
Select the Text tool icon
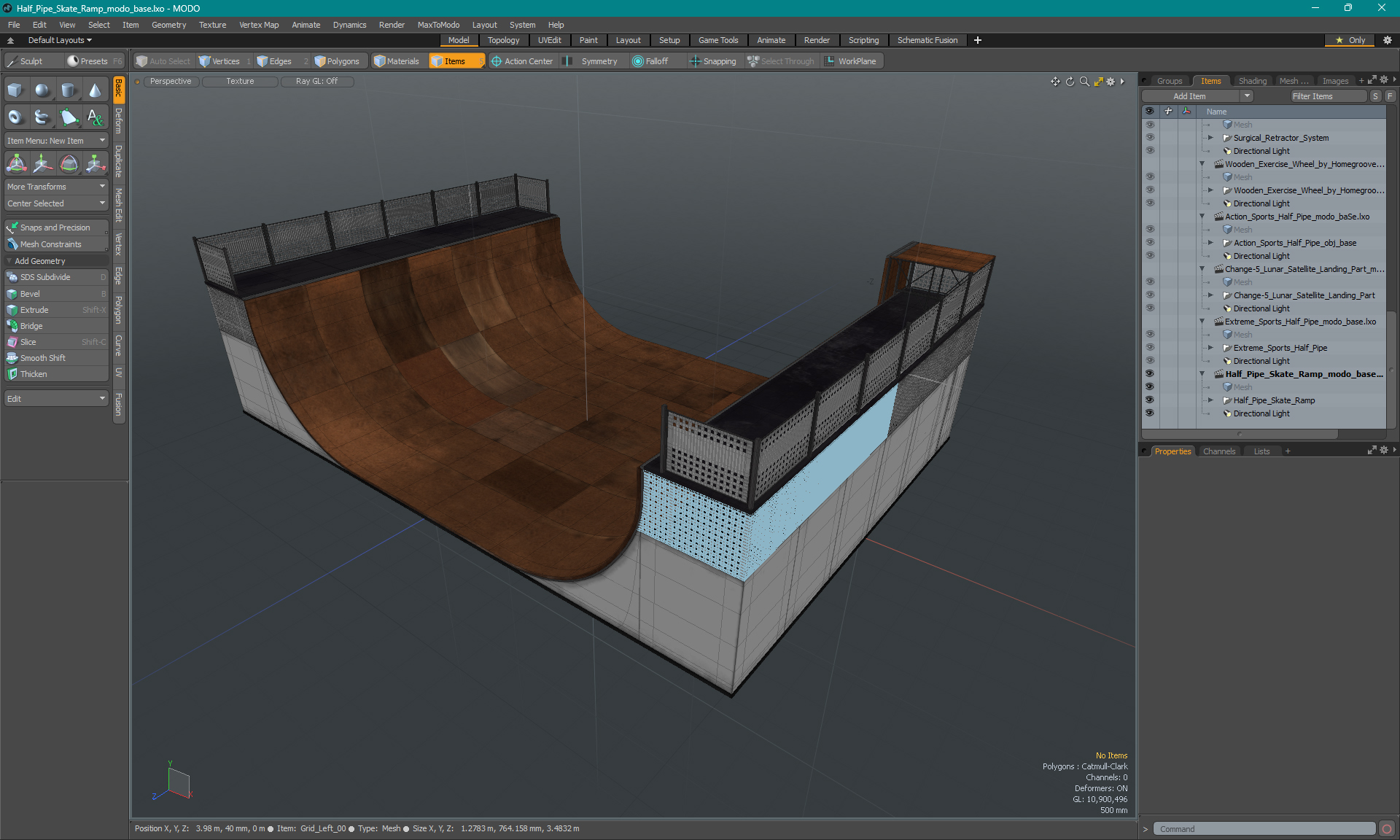pyautogui.click(x=95, y=117)
